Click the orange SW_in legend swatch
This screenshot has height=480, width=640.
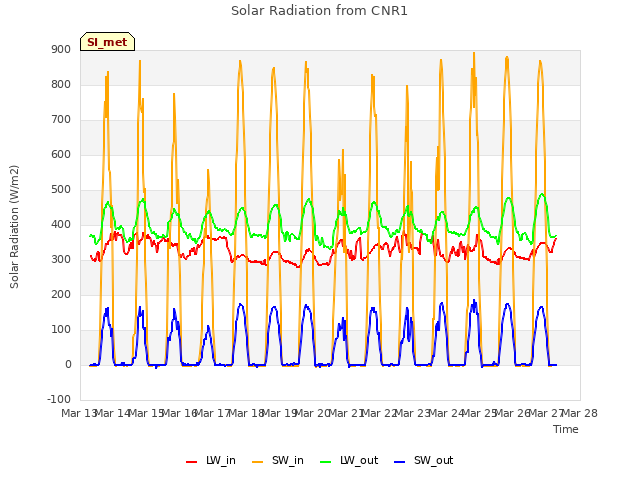coord(258,462)
